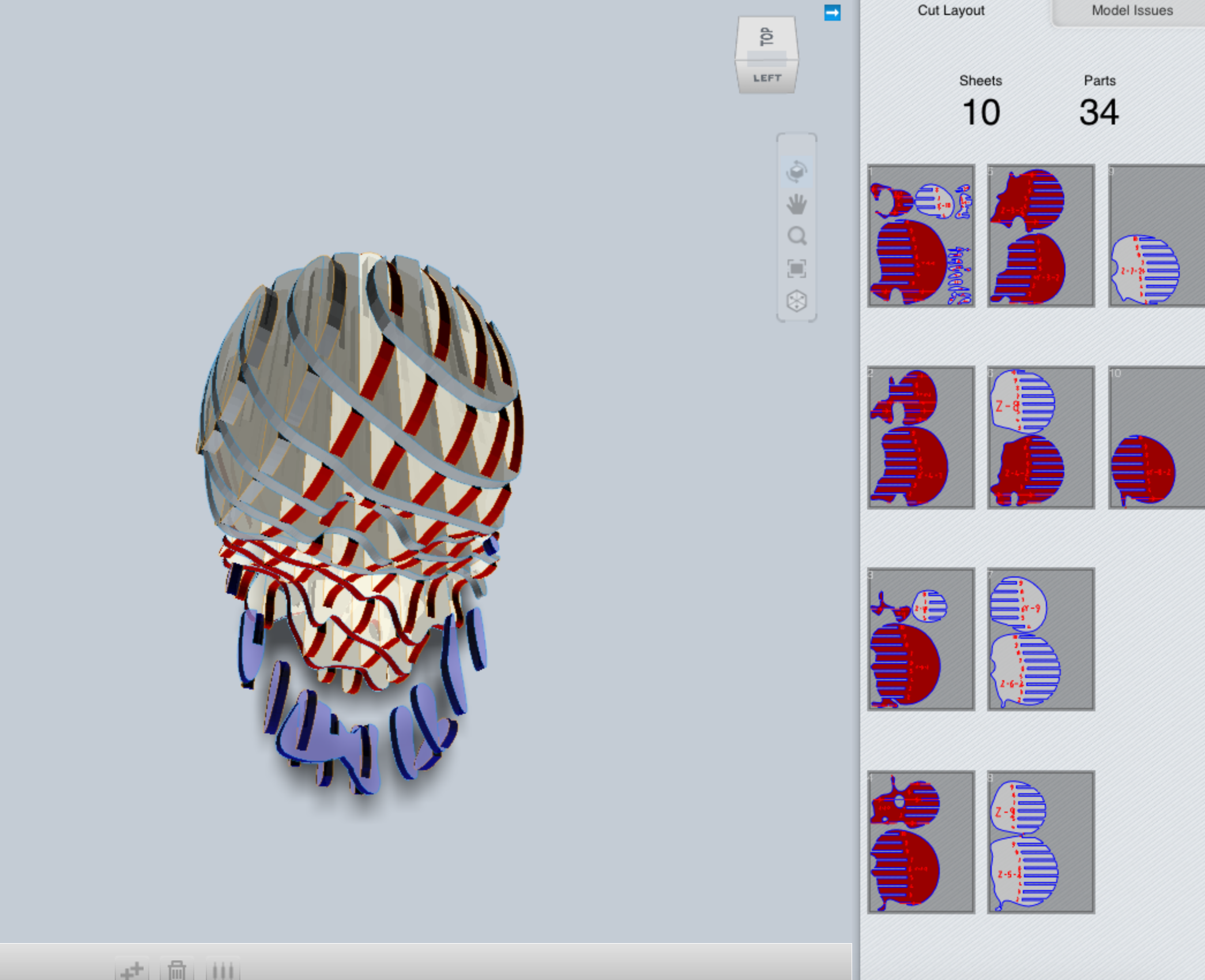Select cut sheet 10 thumbnail

tap(1156, 438)
